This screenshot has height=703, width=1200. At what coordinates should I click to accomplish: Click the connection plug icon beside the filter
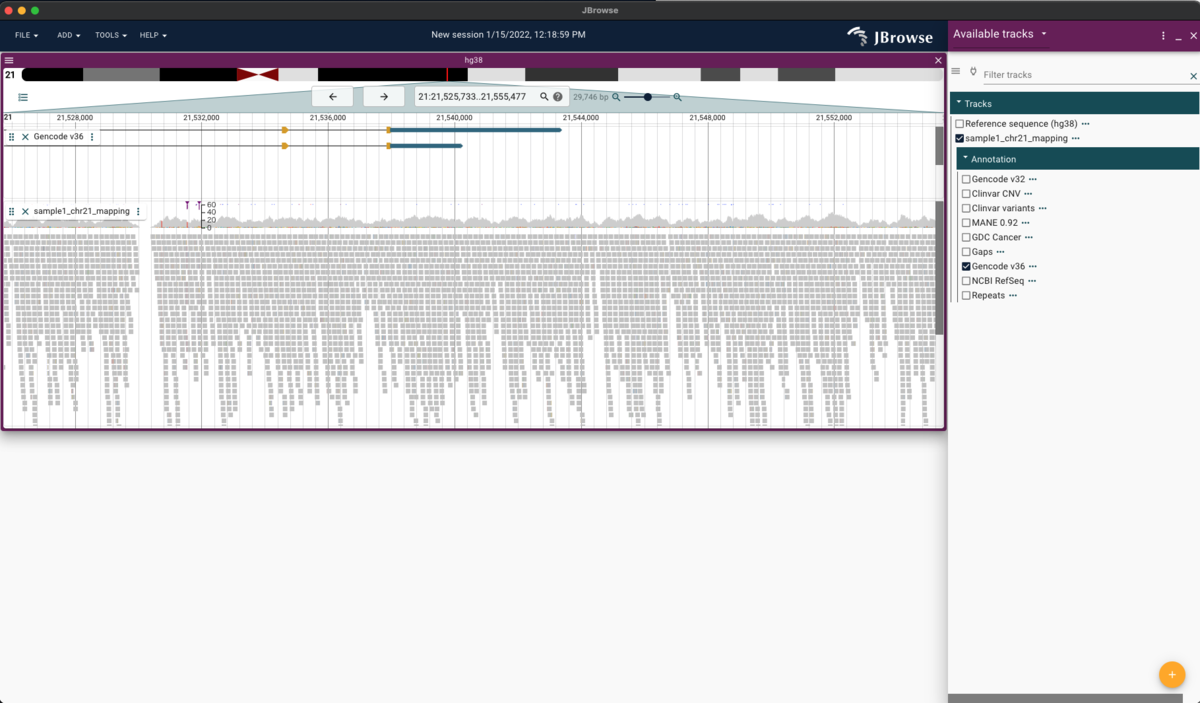click(973, 72)
